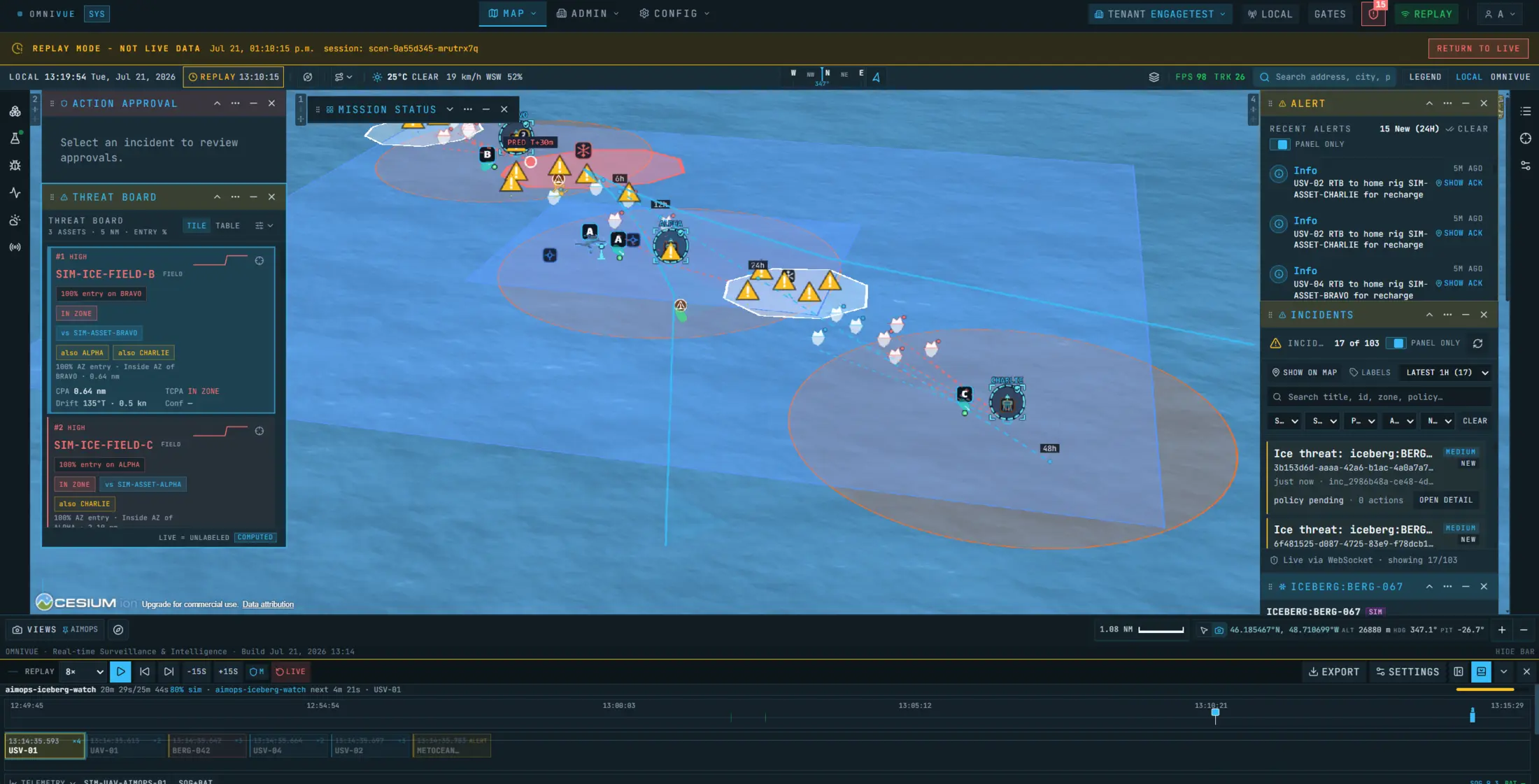Open the Threat Board filter options dropdown
The image size is (1539, 784).
[264, 226]
